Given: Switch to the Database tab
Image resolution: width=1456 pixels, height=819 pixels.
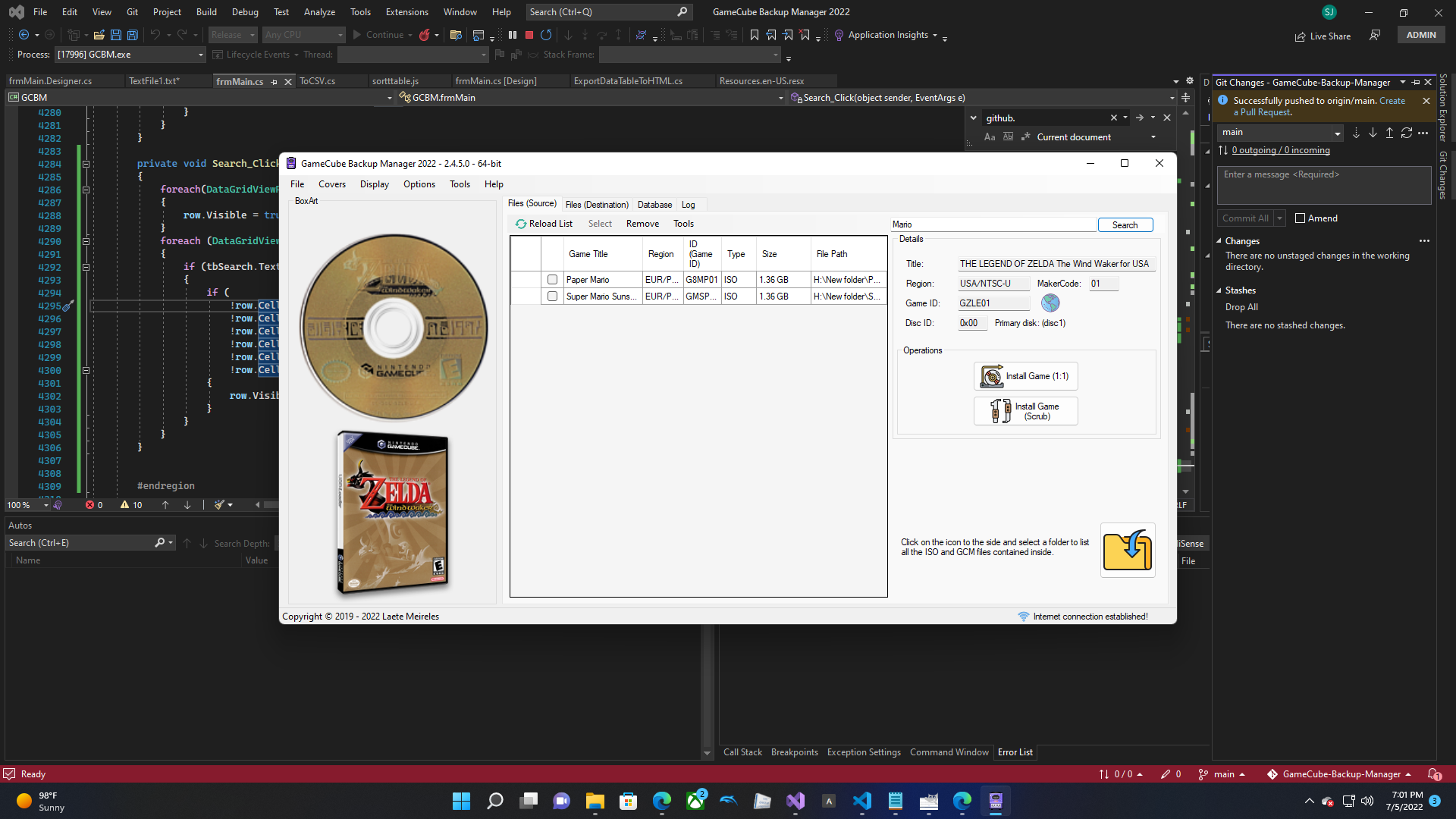Looking at the screenshot, I should point(654,205).
